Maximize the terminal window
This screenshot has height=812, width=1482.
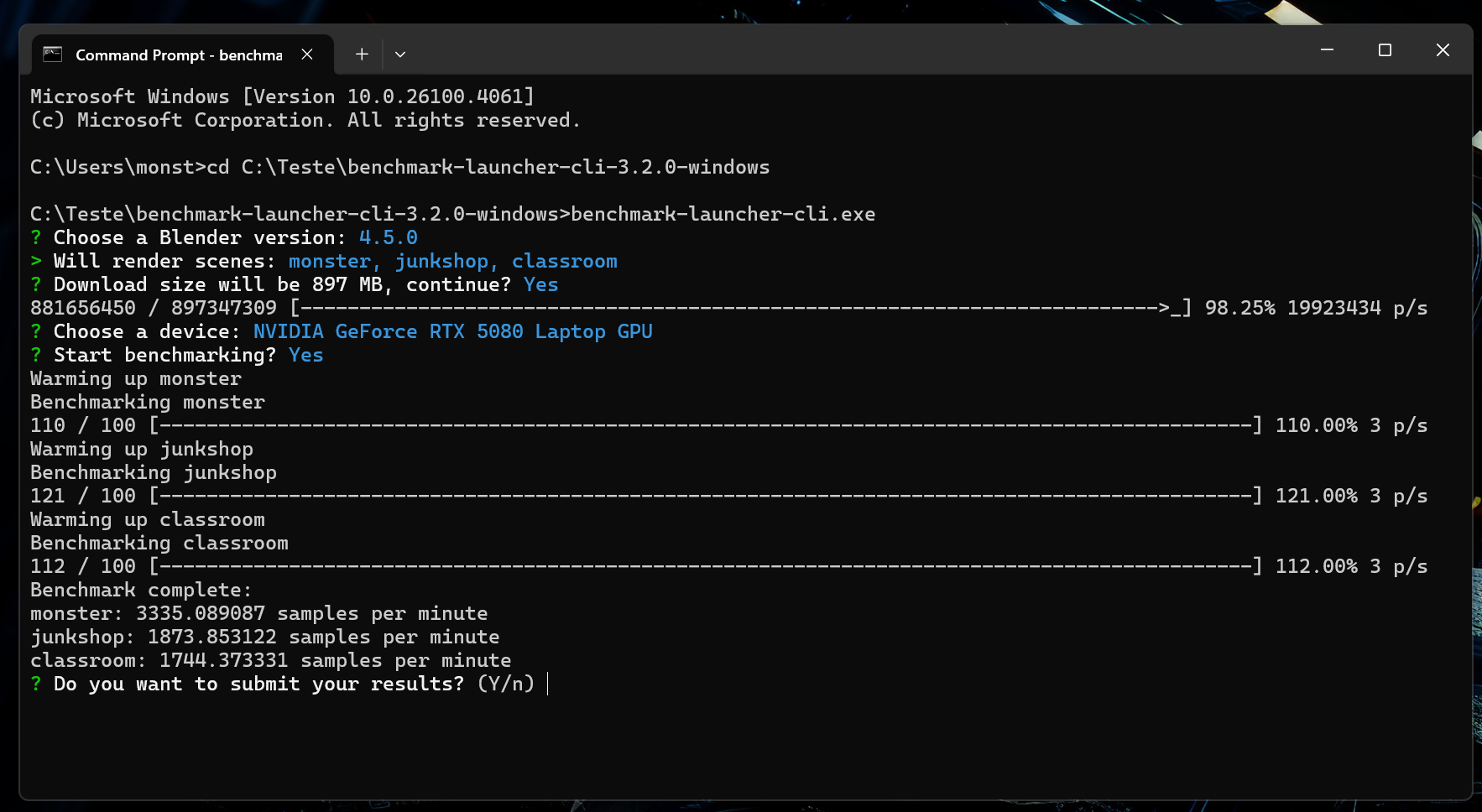(1385, 50)
